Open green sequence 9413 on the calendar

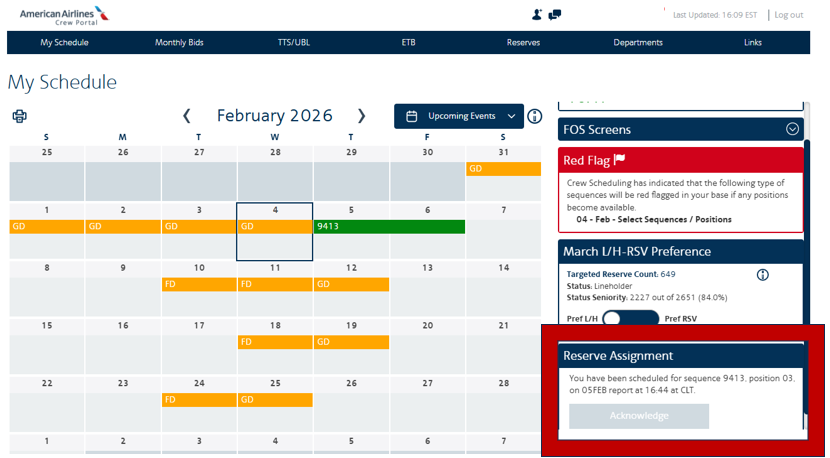[389, 227]
